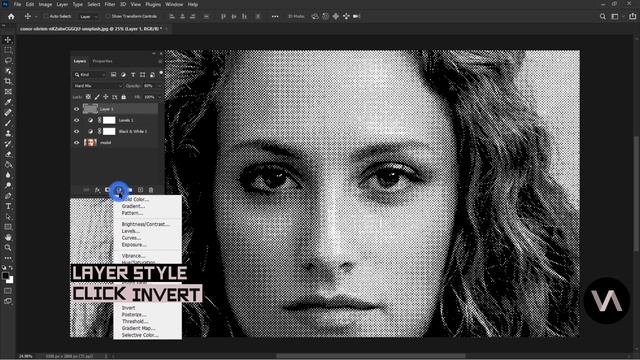Viewport: 640px width, 360px height.
Task: Click the foreground color swatch
Action: click(x=5, y=276)
